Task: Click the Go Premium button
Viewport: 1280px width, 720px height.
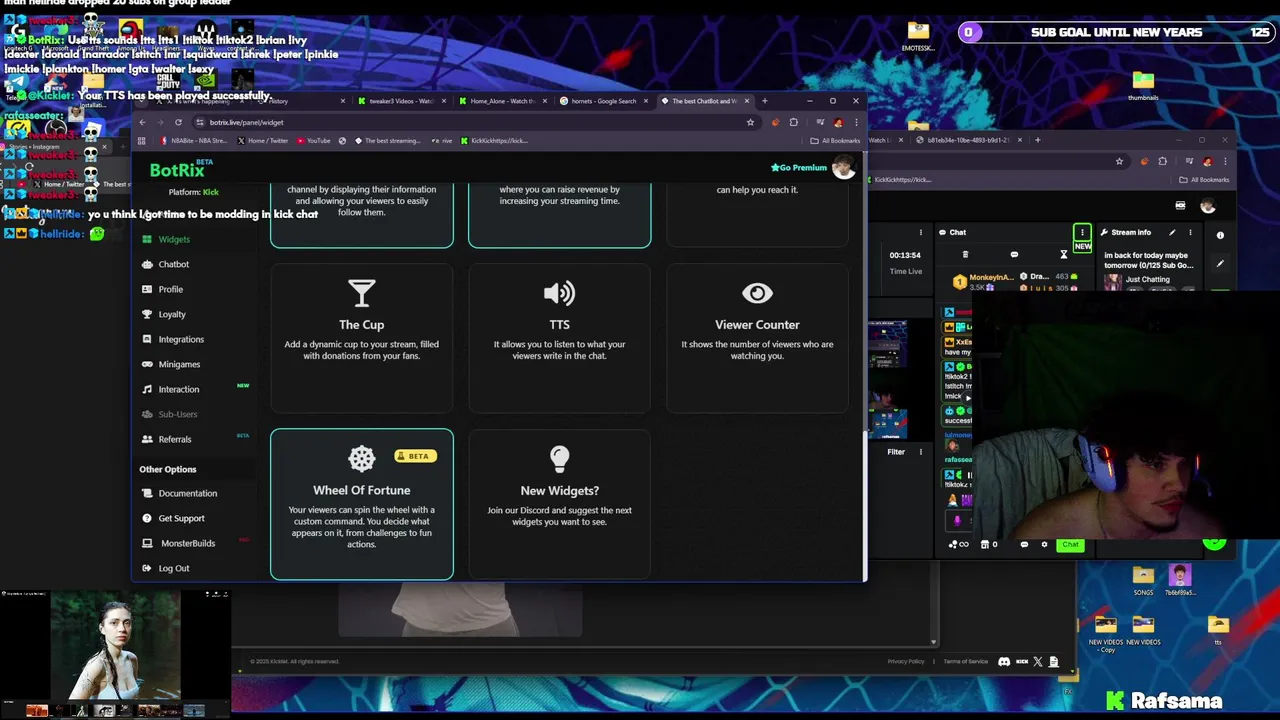Action: click(x=799, y=168)
